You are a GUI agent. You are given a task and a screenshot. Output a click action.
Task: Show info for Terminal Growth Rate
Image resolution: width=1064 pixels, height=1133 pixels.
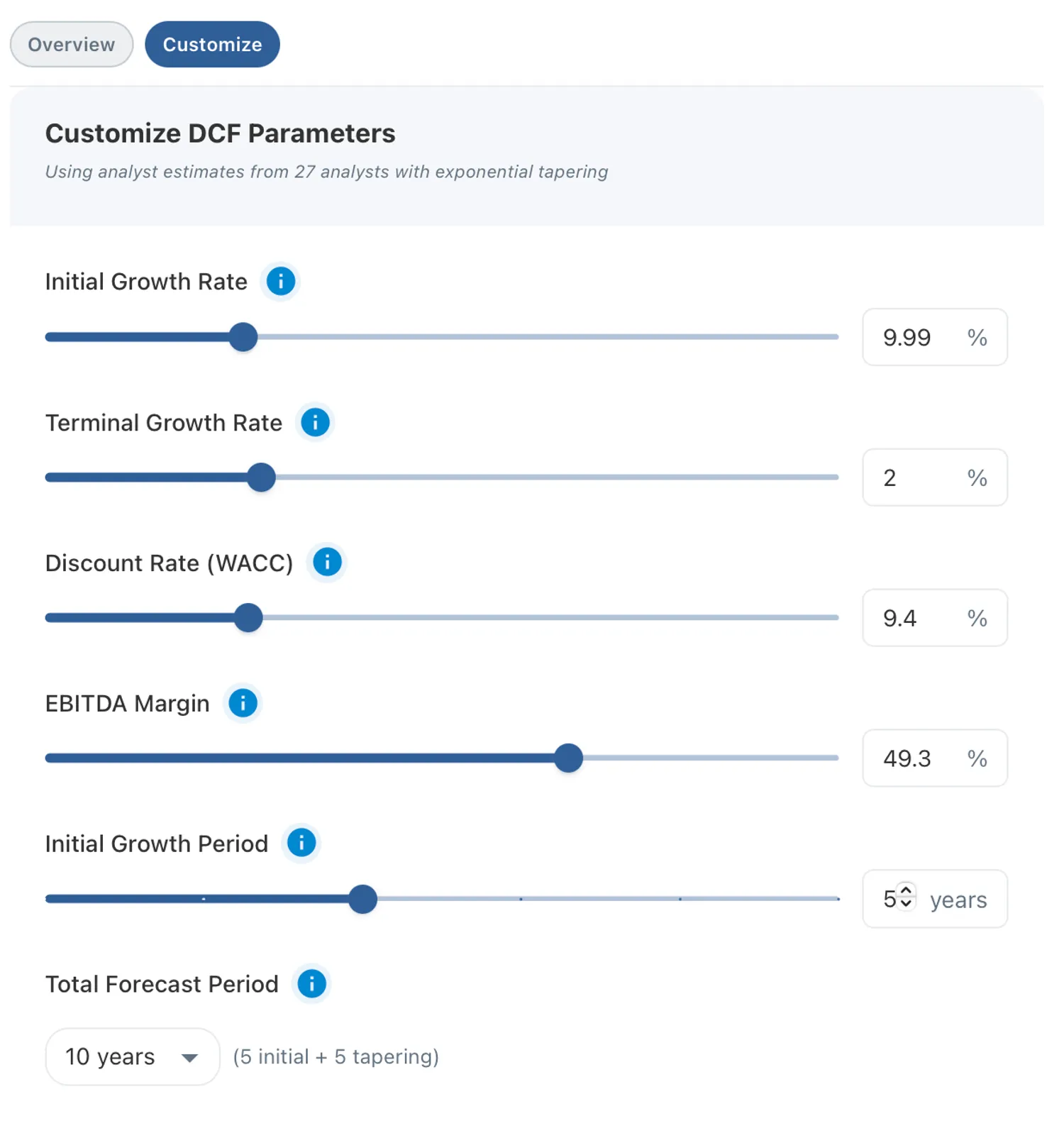click(315, 422)
